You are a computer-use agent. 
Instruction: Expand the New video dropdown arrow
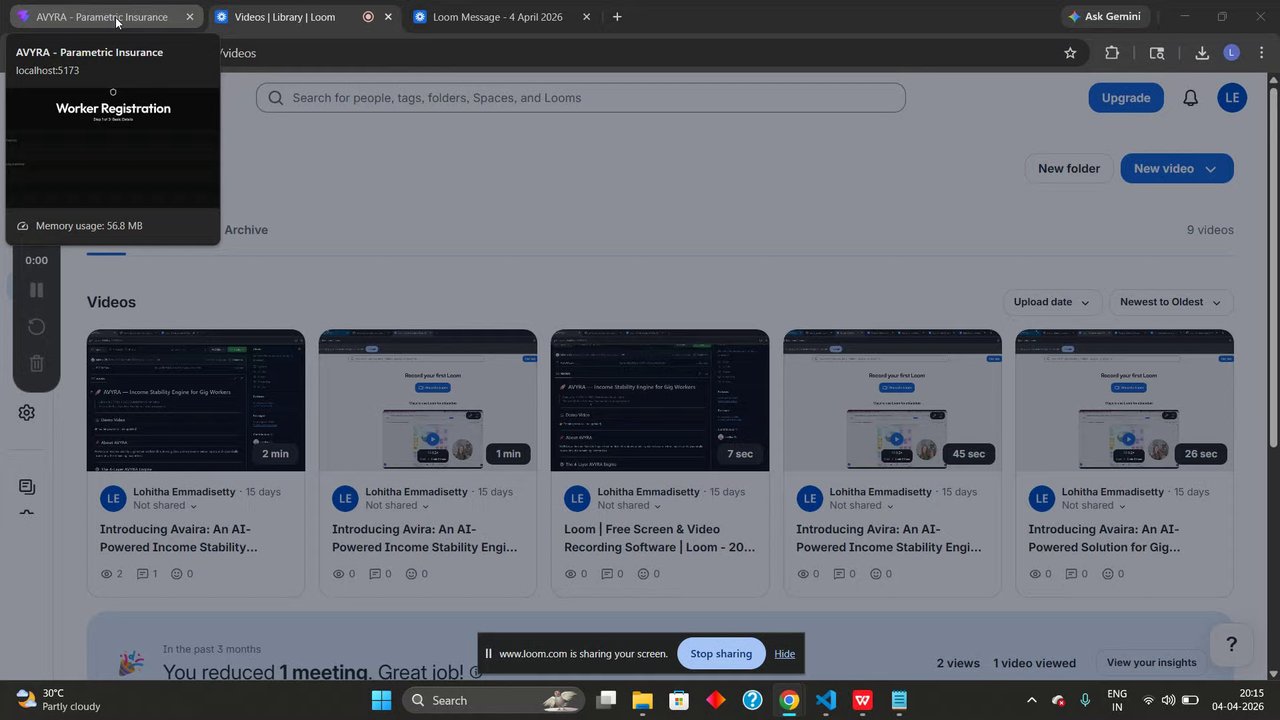tap(1210, 169)
